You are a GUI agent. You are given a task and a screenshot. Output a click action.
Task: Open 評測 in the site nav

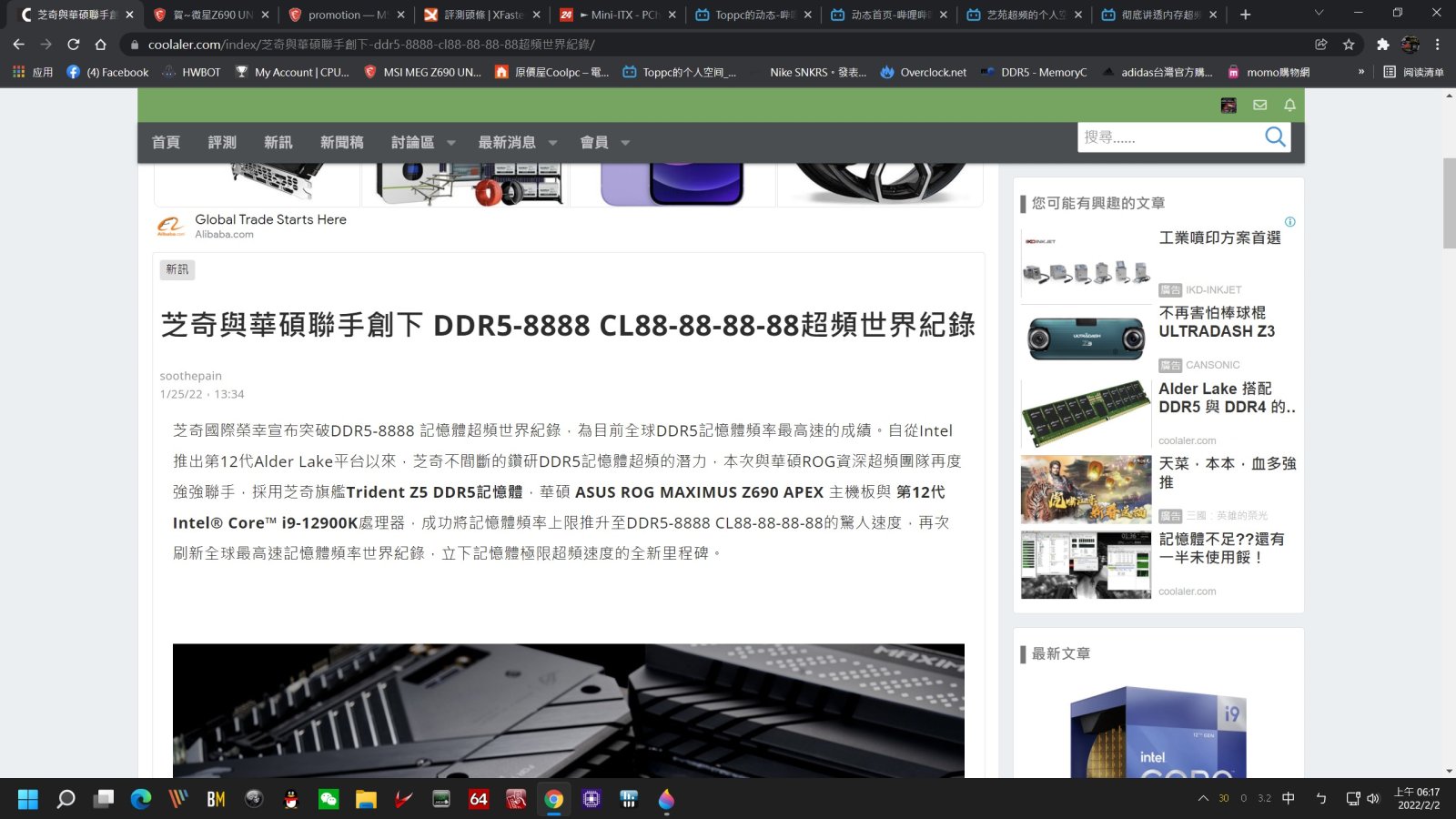pyautogui.click(x=222, y=143)
